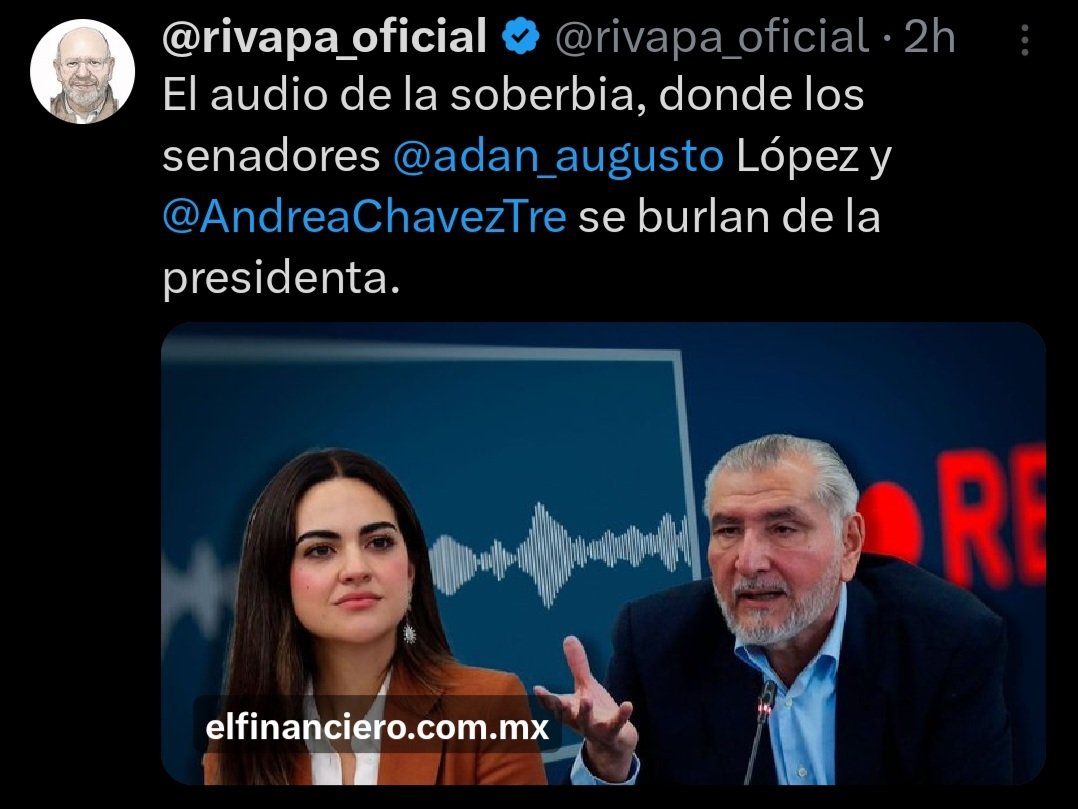Click the red RE letters in preview

tap(996, 516)
